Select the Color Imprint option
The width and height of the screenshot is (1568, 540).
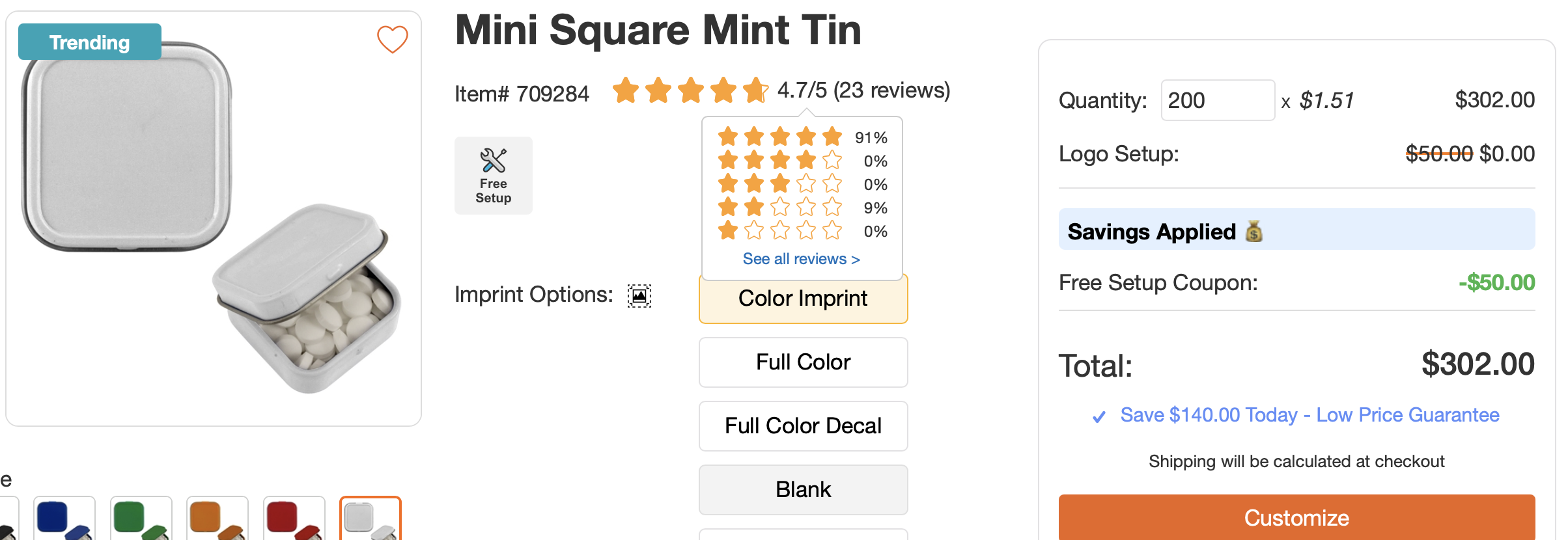(802, 299)
